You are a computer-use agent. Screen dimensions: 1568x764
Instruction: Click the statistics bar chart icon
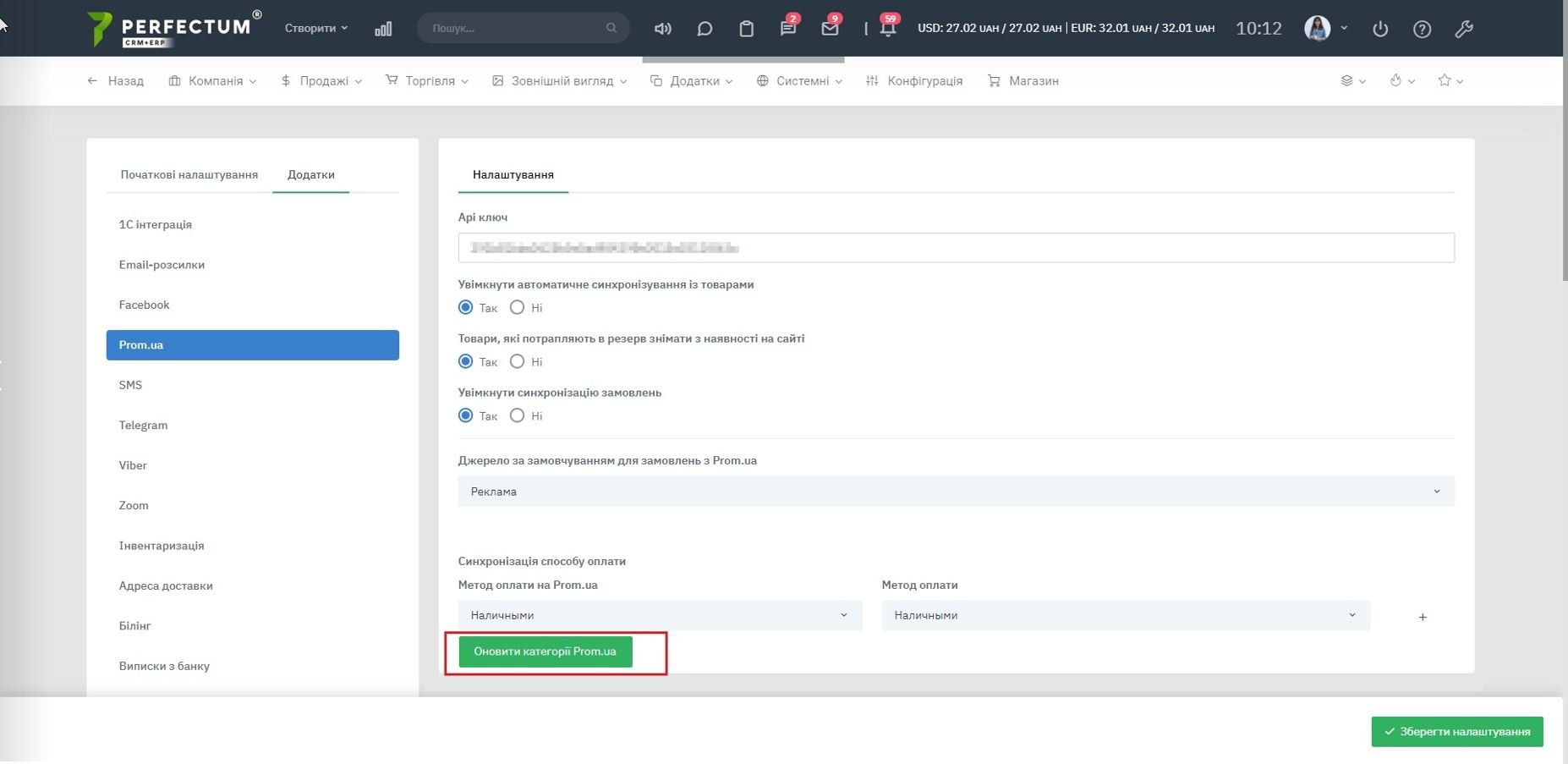(x=383, y=29)
